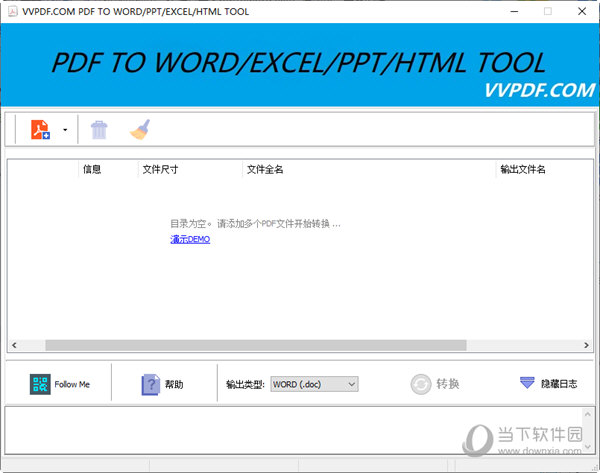The height and width of the screenshot is (473, 600).
Task: Click the 帮助 button label
Action: coord(174,384)
